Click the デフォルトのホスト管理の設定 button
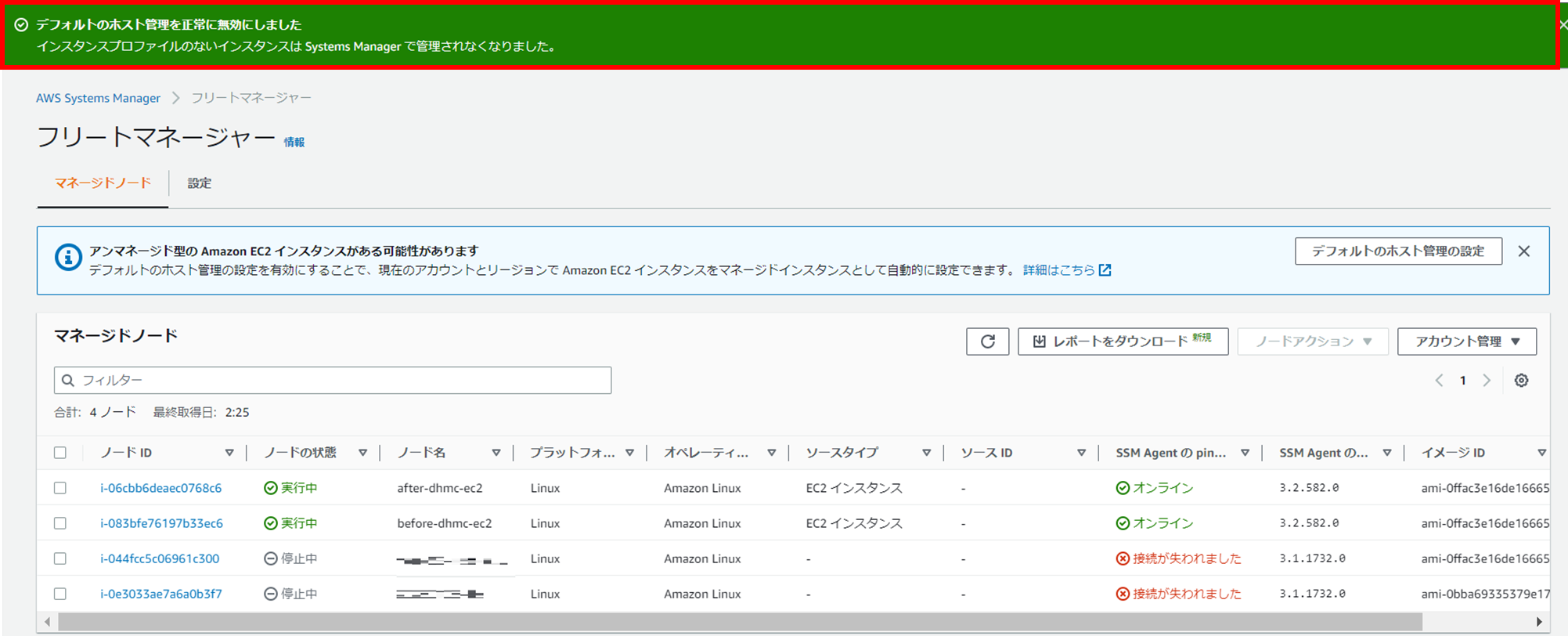The height and width of the screenshot is (636, 1568). click(x=1398, y=251)
